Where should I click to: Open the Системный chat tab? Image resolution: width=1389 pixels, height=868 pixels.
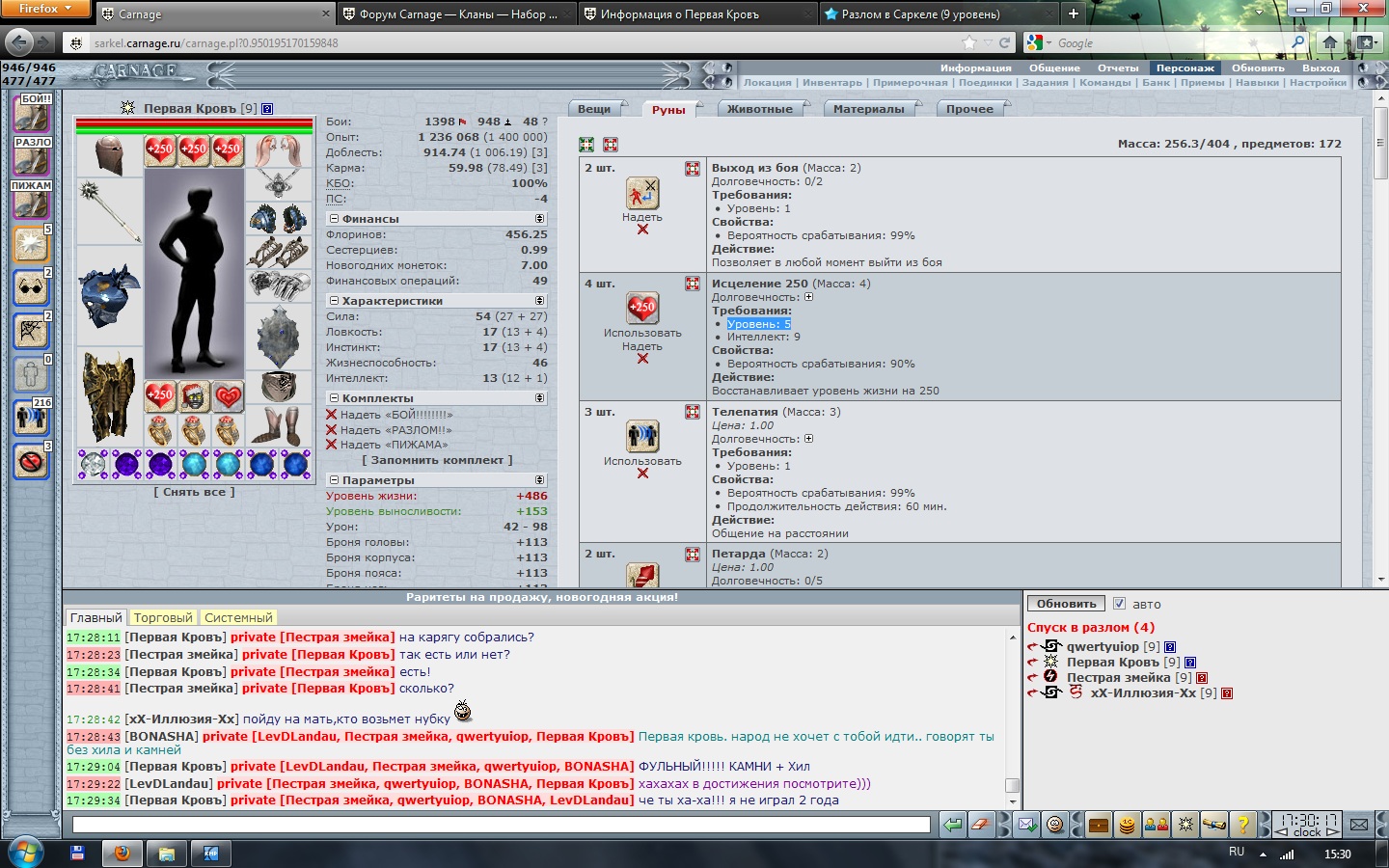(x=238, y=617)
